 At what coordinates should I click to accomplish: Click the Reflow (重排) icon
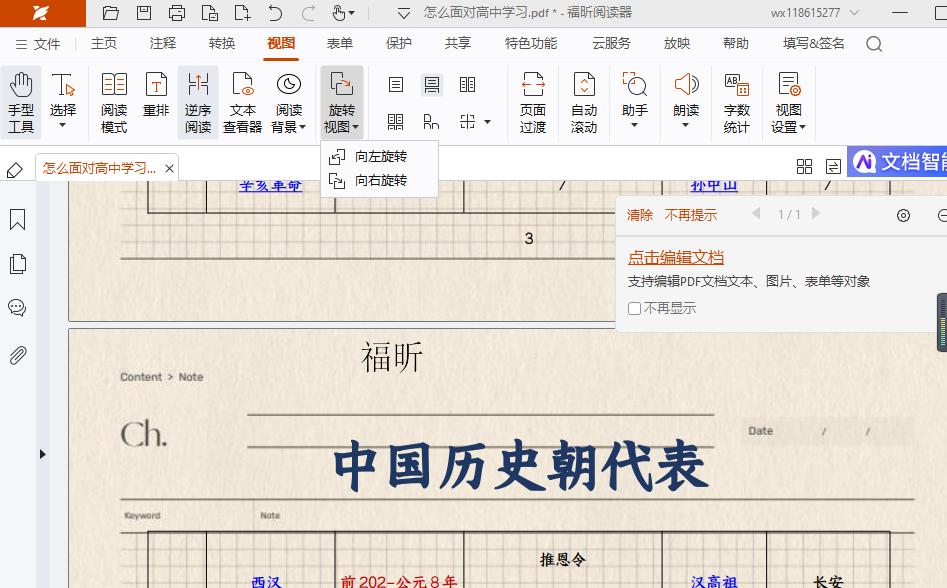coord(156,96)
